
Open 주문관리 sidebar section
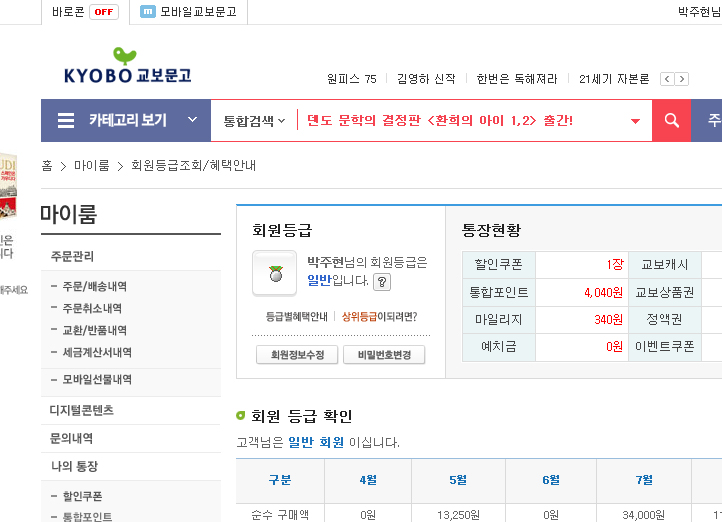pyautogui.click(x=72, y=256)
